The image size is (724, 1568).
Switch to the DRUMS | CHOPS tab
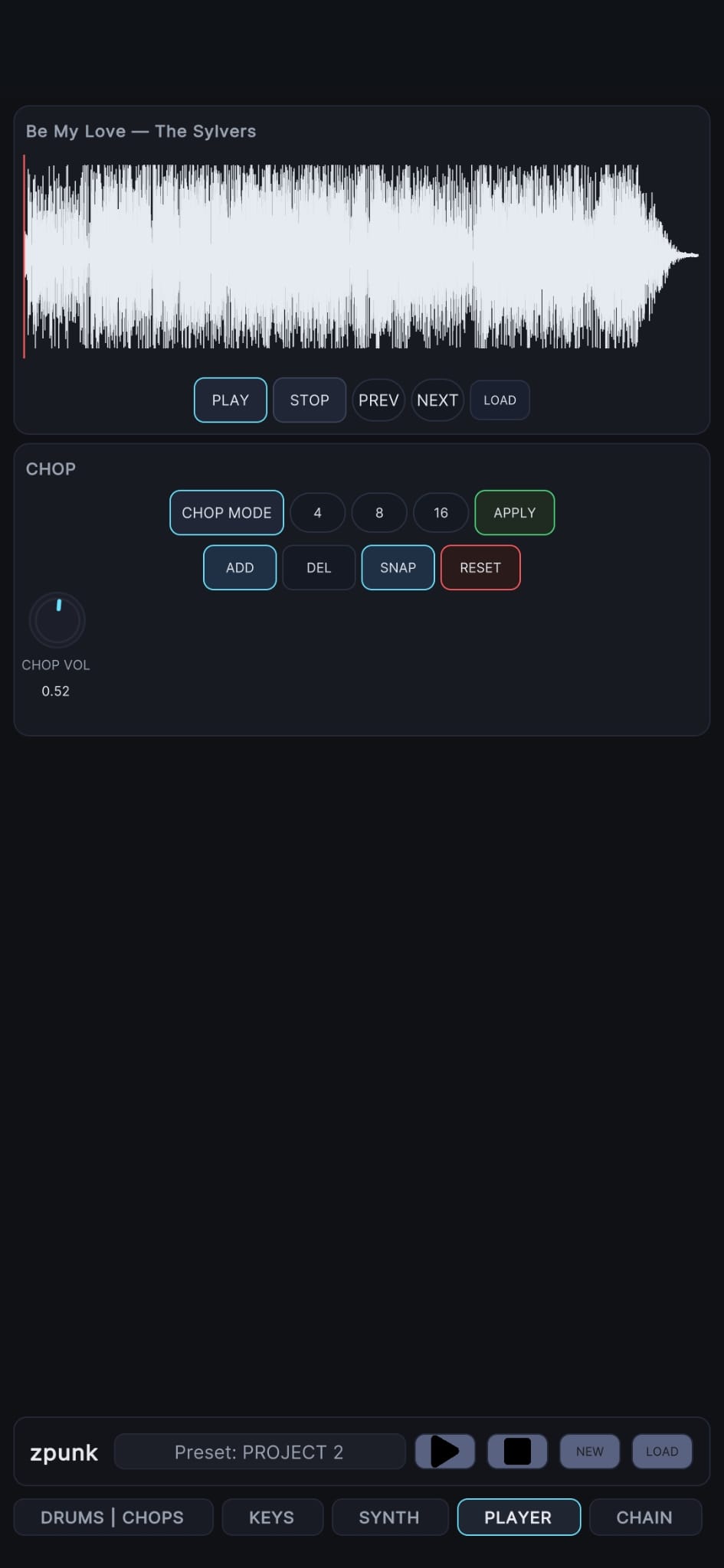pyautogui.click(x=113, y=1517)
